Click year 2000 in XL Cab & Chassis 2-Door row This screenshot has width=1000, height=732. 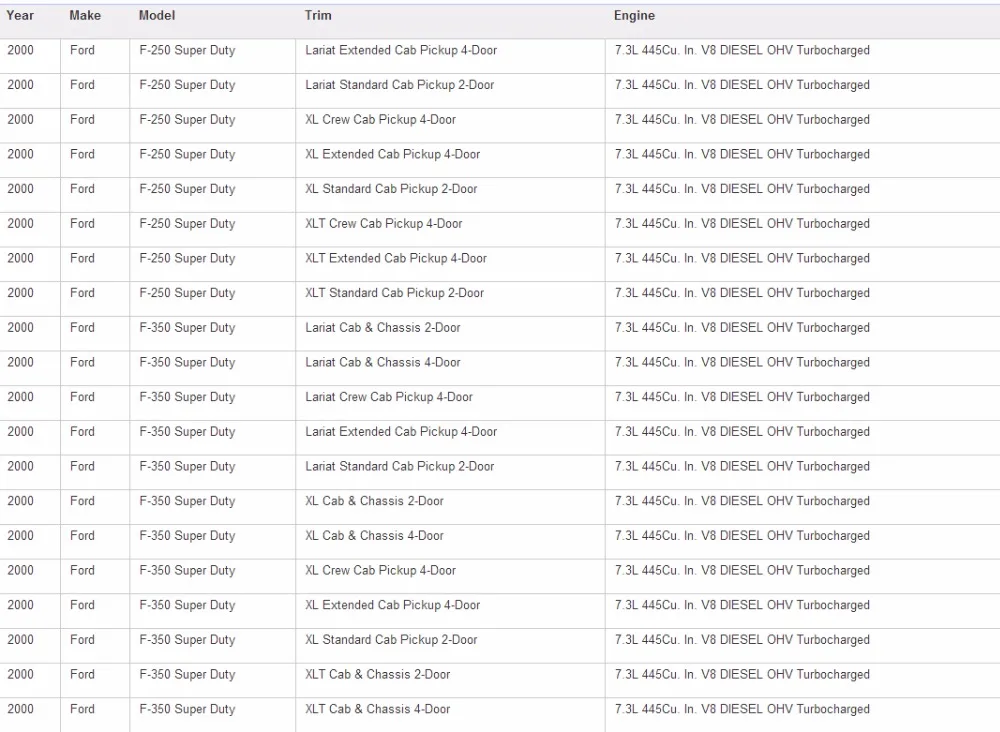tap(20, 501)
